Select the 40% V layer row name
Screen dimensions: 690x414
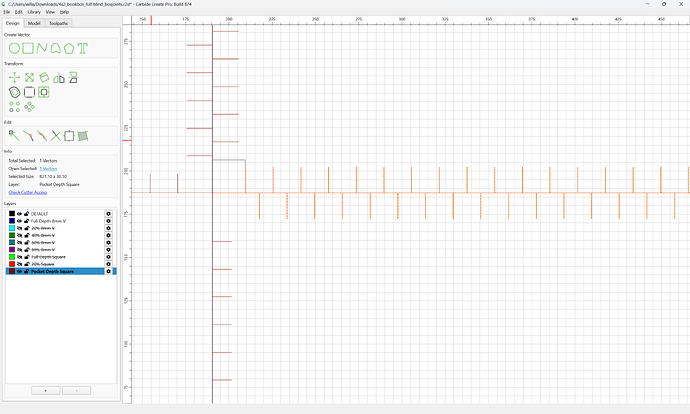(x=43, y=235)
